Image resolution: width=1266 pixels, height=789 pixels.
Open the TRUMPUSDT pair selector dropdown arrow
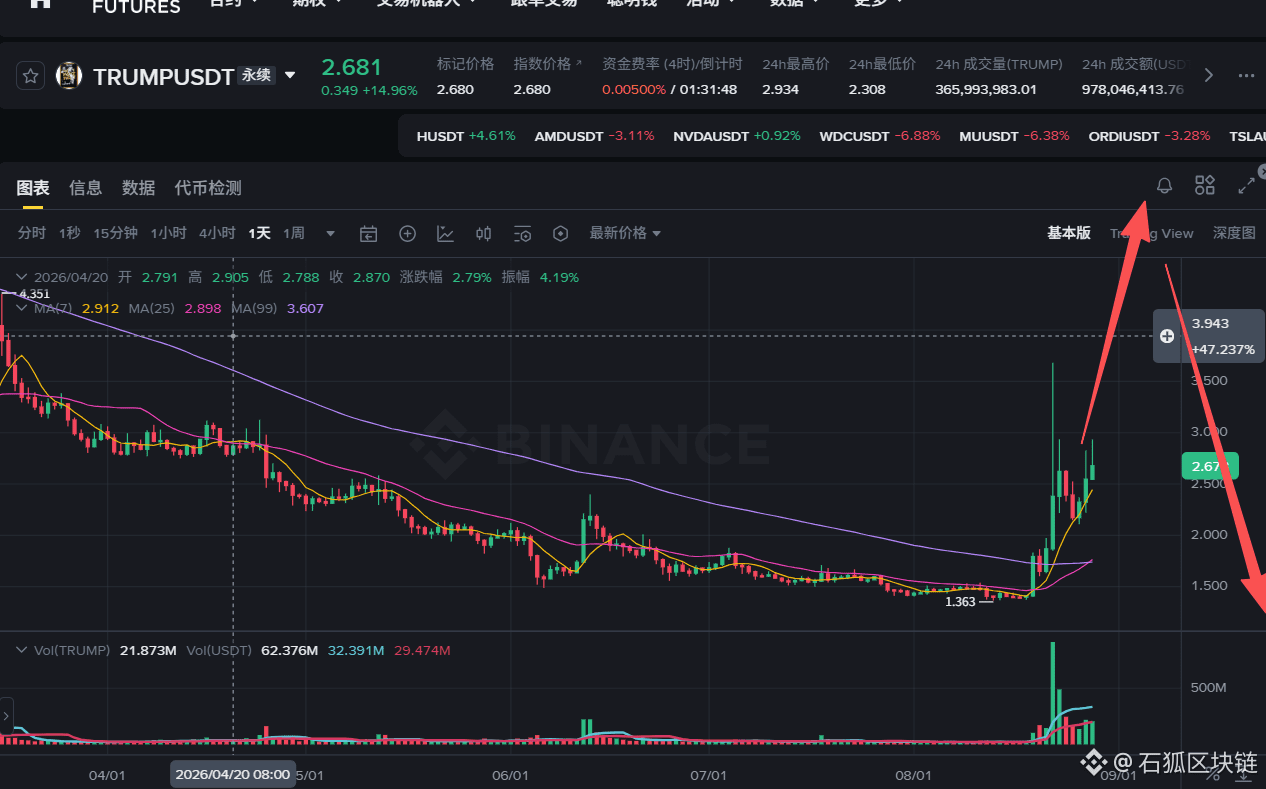point(290,76)
